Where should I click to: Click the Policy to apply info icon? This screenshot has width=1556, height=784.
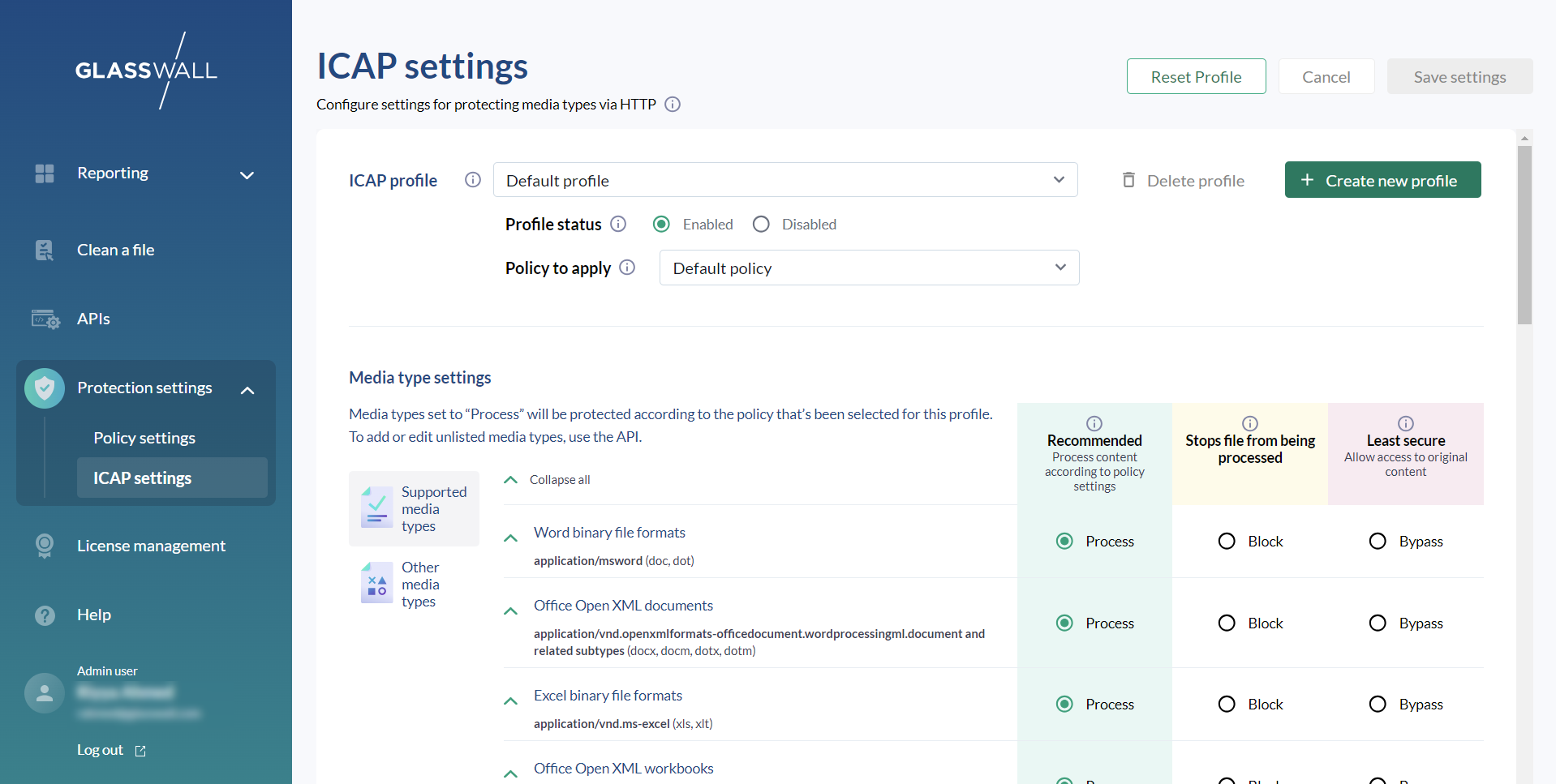pos(627,268)
